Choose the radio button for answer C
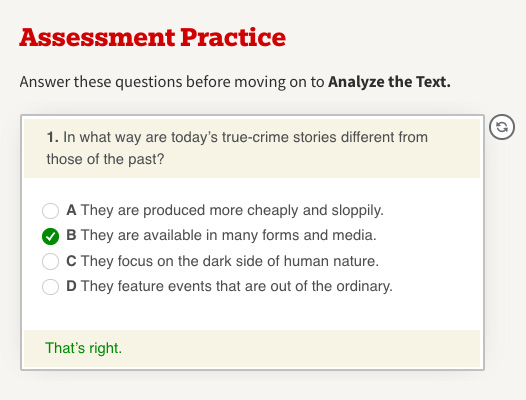The height and width of the screenshot is (400, 526). click(x=50, y=261)
